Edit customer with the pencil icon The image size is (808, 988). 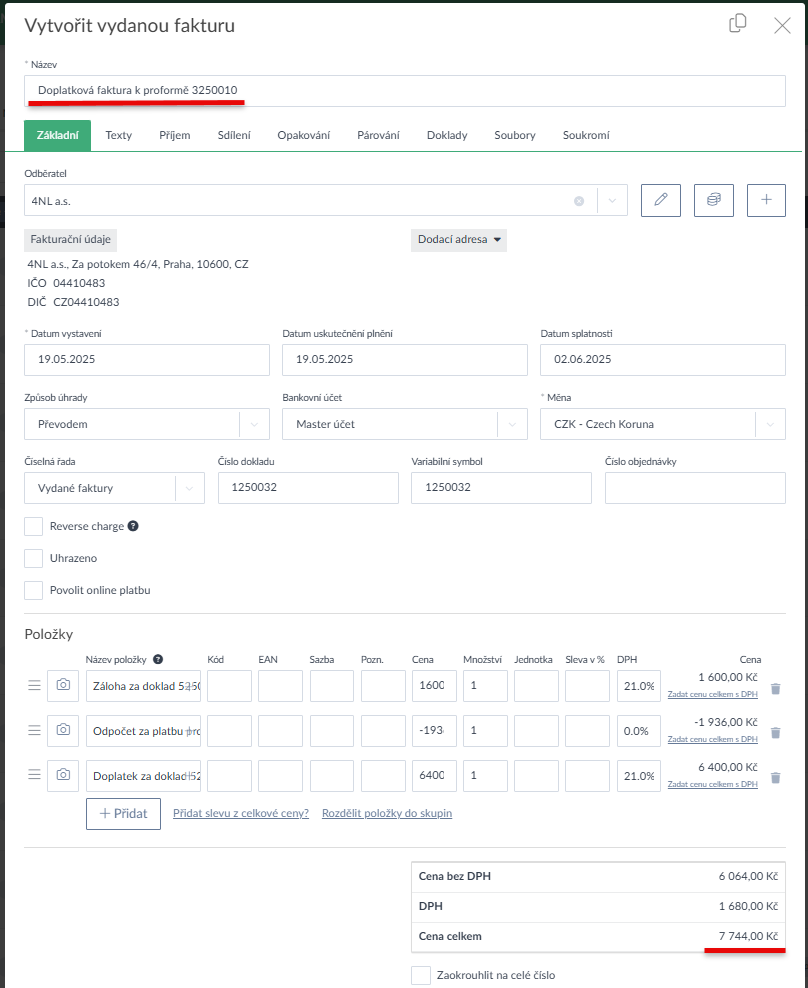tap(660, 200)
